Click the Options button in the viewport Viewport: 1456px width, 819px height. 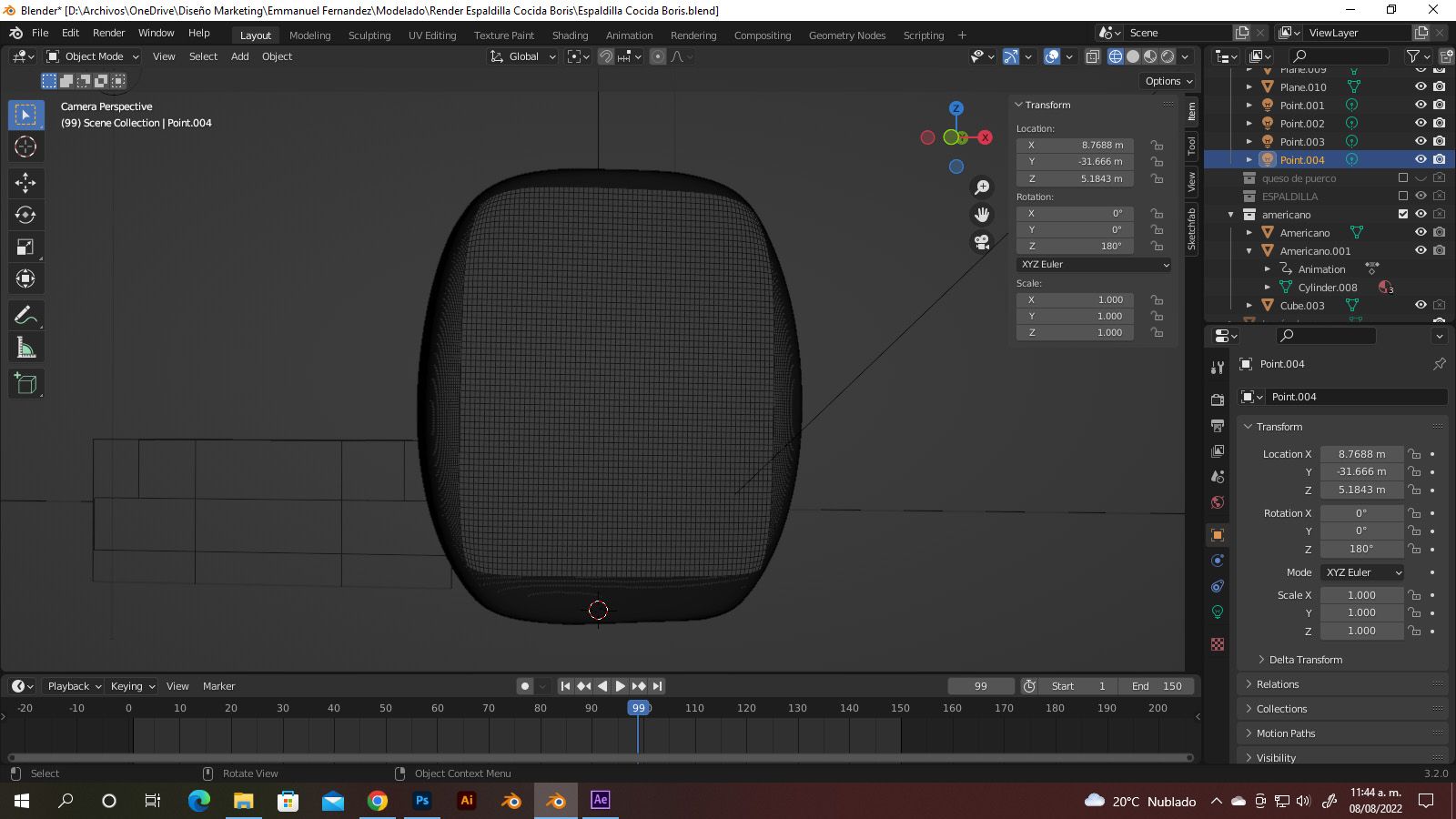pyautogui.click(x=1168, y=81)
